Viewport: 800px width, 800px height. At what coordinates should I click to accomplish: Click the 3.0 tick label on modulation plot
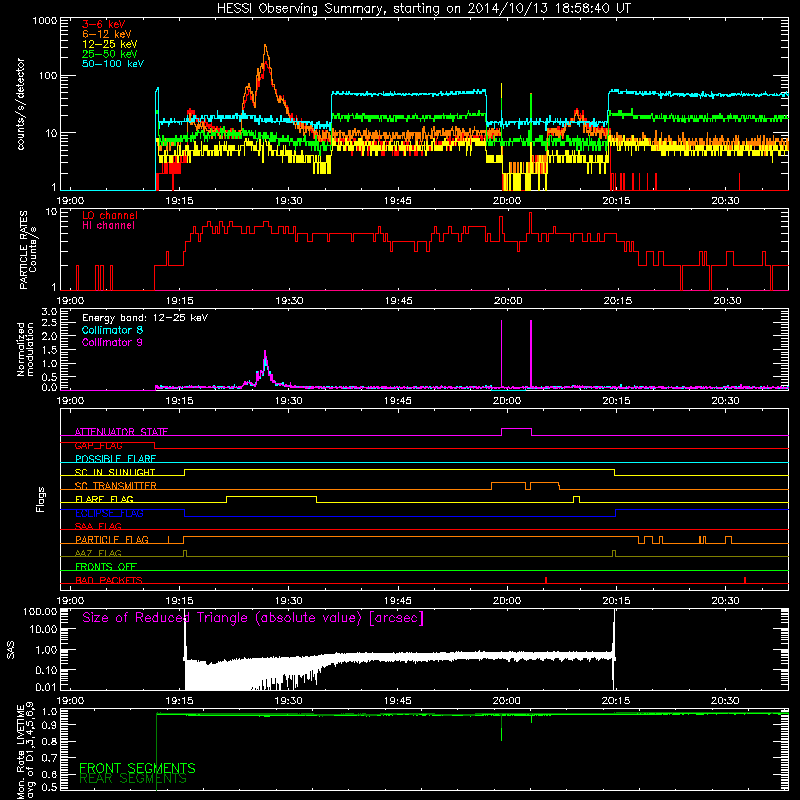(49, 312)
